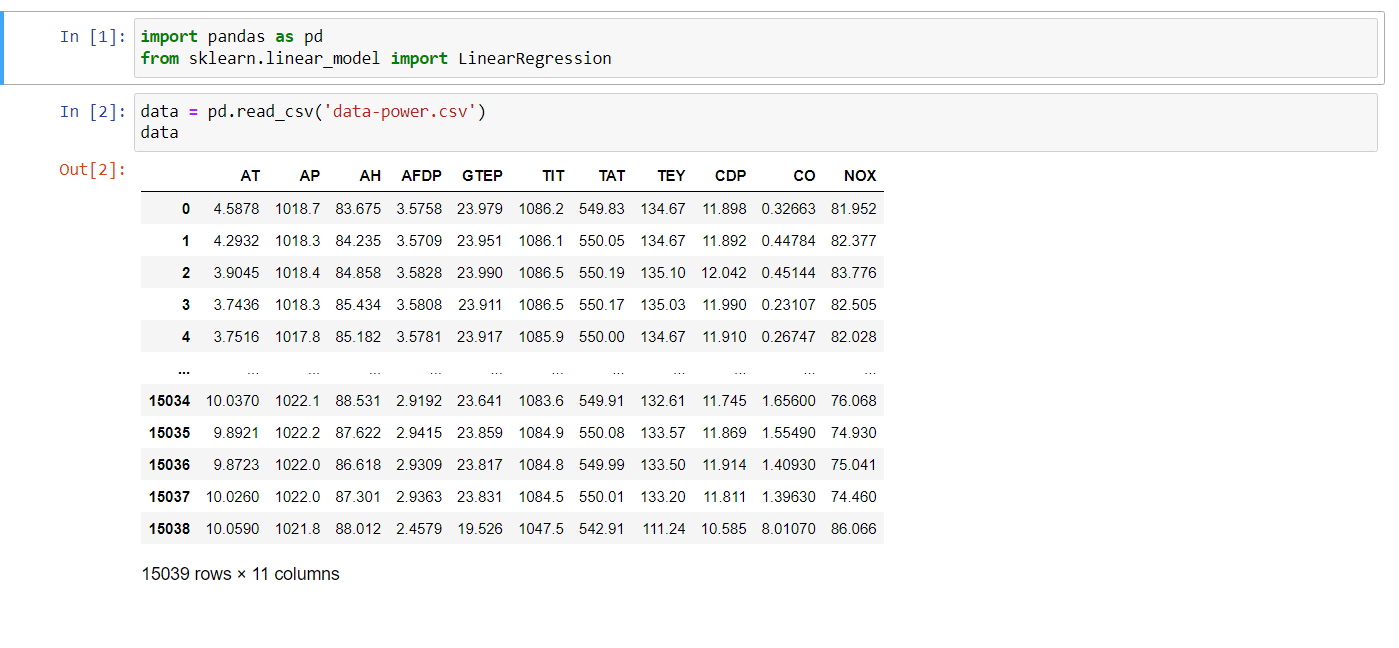Click the CO value 8.01070
The height and width of the screenshot is (648, 1399).
[789, 529]
